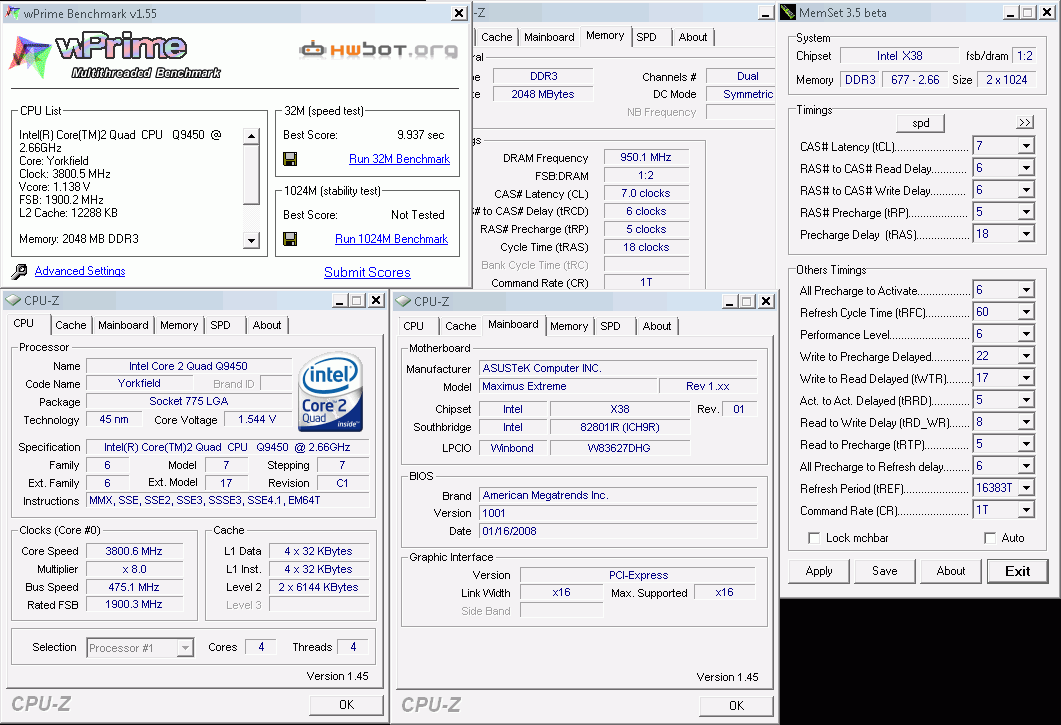The image size is (1061, 725).
Task: Click the floppy save icon beside Run 1024M Benchmark
Action: click(x=290, y=239)
